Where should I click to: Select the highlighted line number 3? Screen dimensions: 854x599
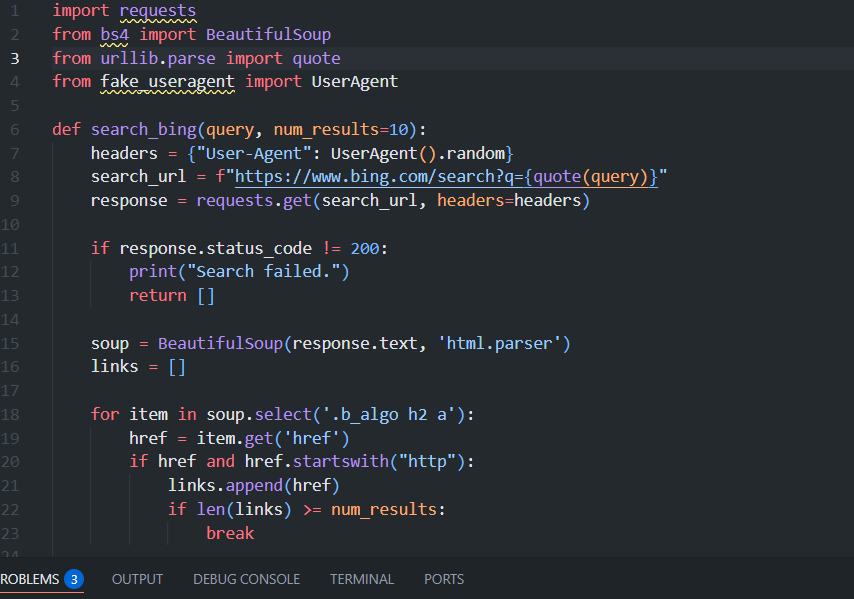tap(15, 58)
